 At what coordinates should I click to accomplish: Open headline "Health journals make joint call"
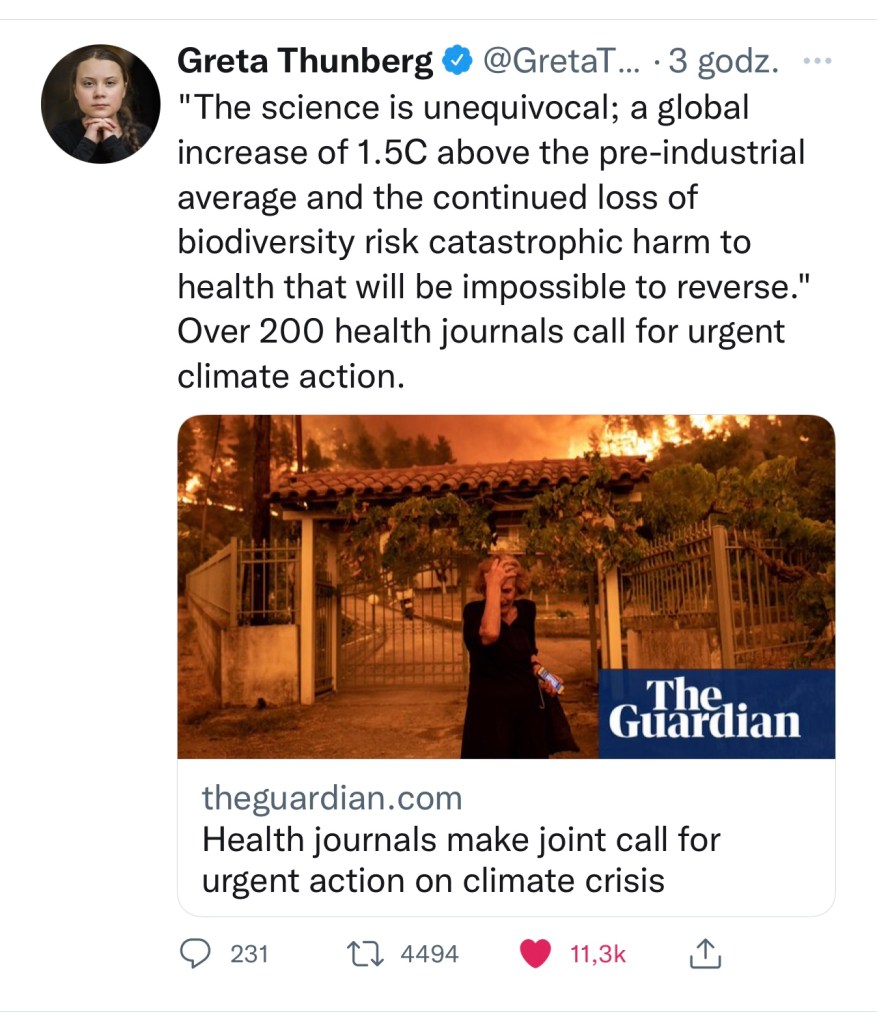click(461, 839)
